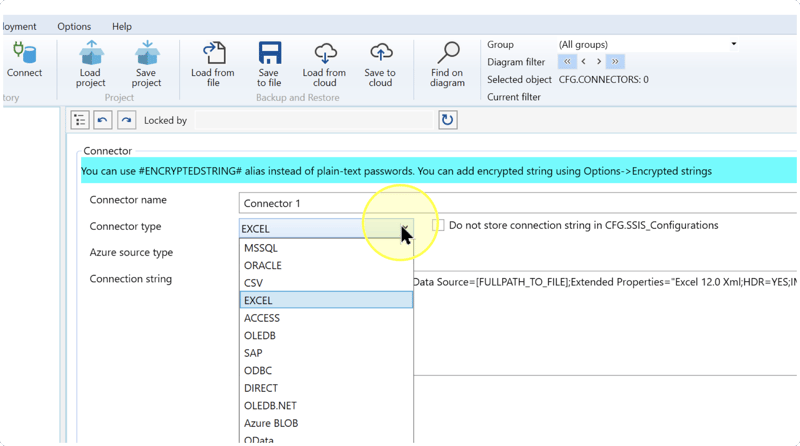Select MSSQL connector type
The height and width of the screenshot is (446, 800).
coord(326,248)
